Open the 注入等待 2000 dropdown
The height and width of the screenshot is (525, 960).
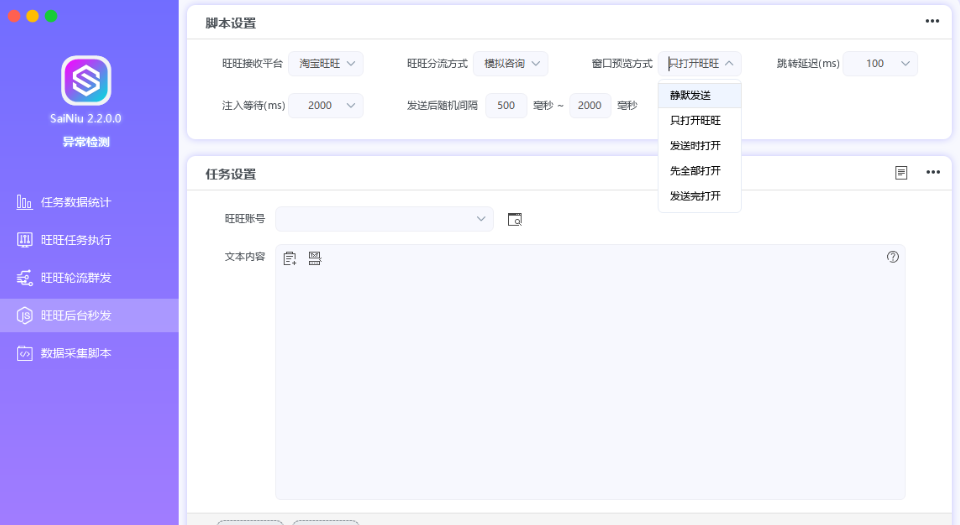point(326,105)
